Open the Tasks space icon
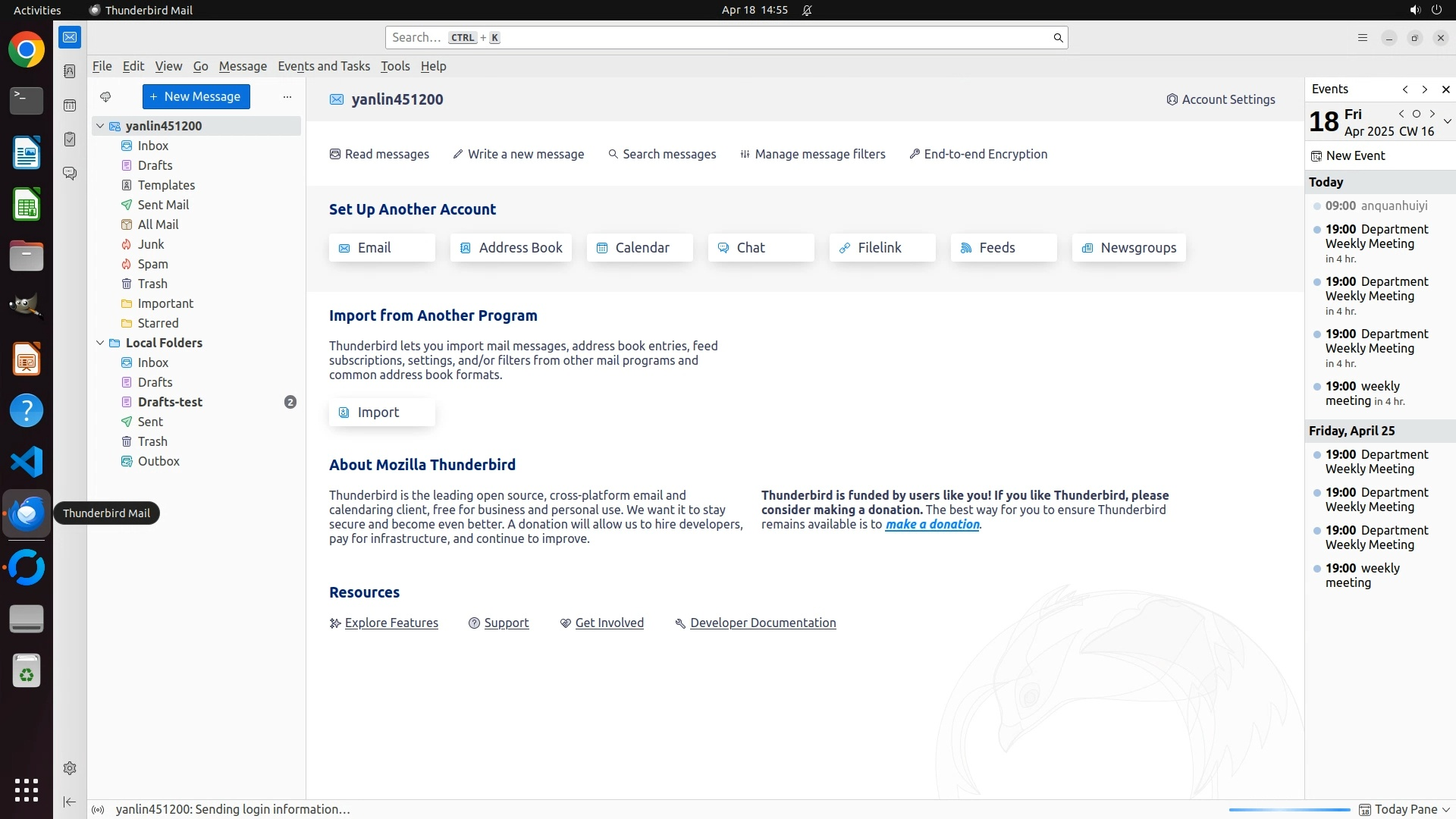The width and height of the screenshot is (1456, 819). pyautogui.click(x=70, y=140)
